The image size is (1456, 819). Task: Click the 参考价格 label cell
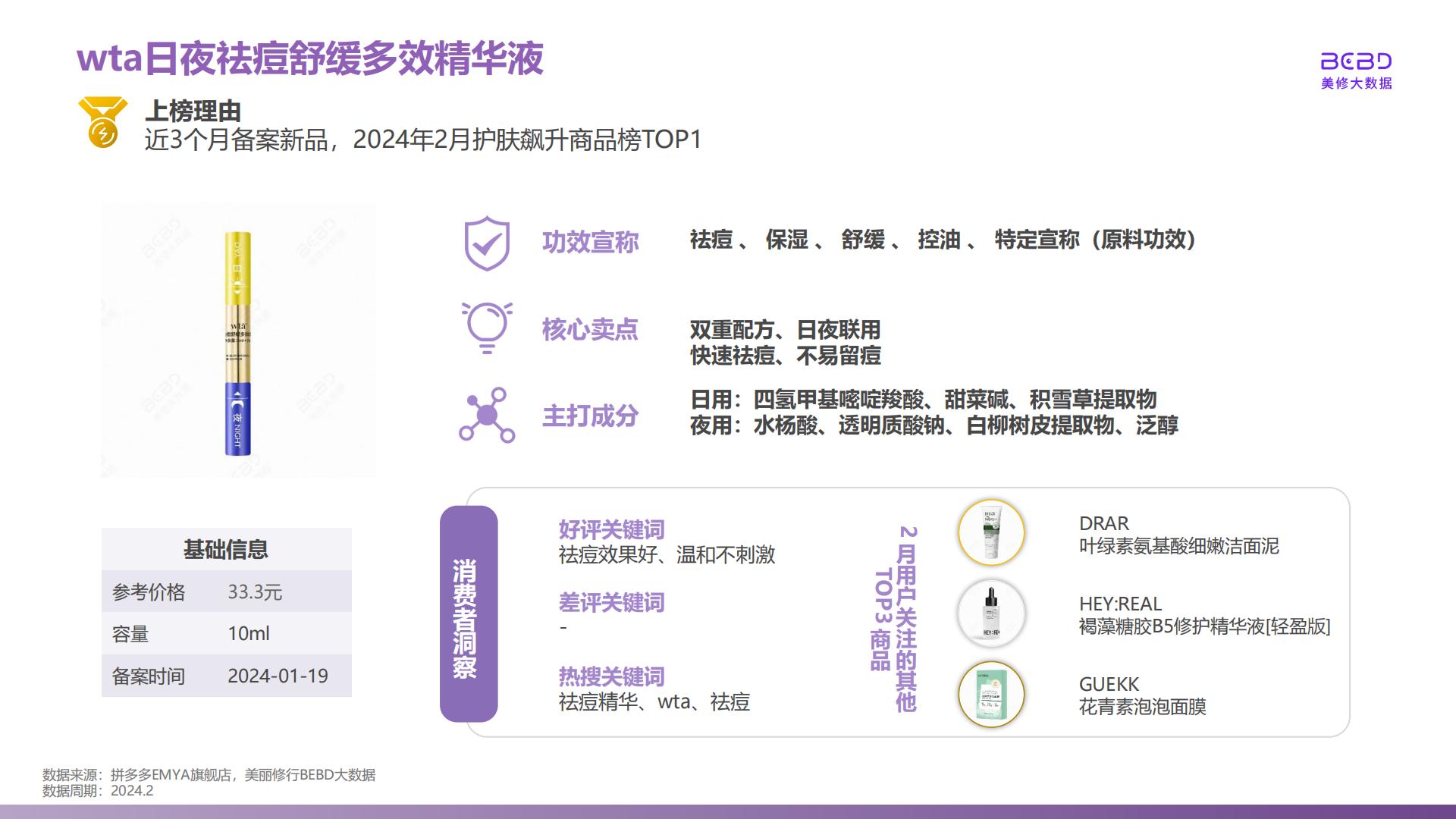tap(149, 592)
